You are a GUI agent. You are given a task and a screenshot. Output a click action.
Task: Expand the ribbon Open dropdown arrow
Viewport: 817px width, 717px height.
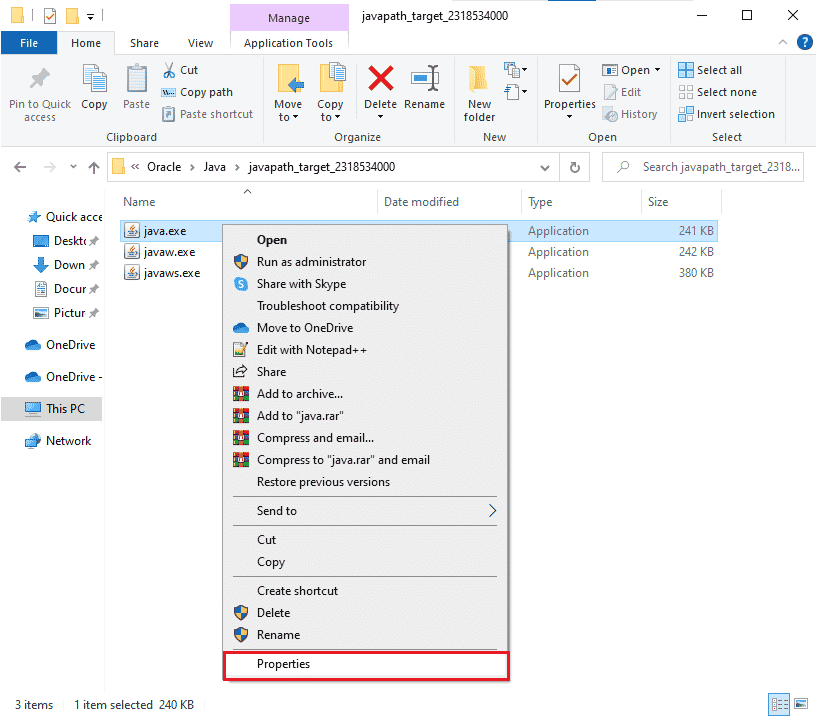click(658, 70)
